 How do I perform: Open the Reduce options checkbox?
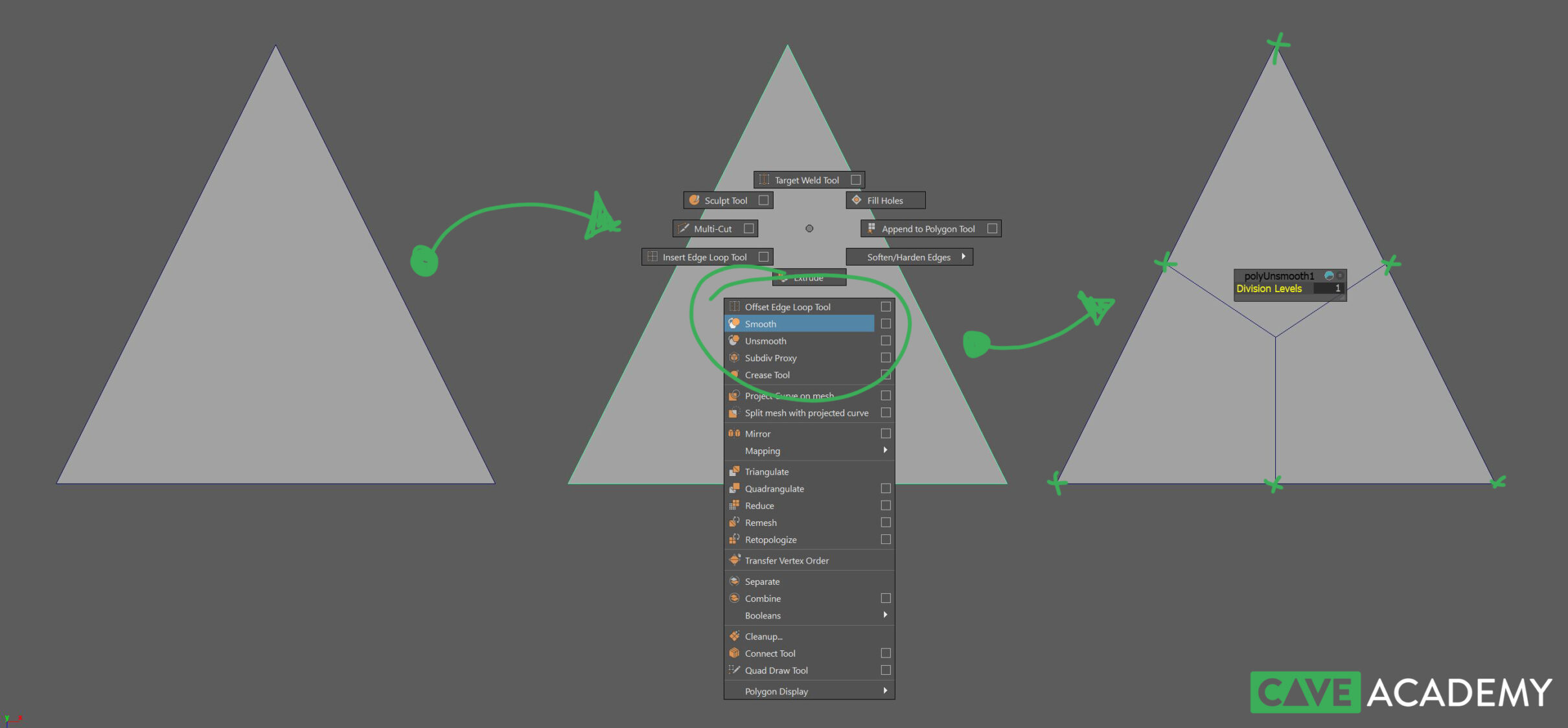[x=886, y=505]
